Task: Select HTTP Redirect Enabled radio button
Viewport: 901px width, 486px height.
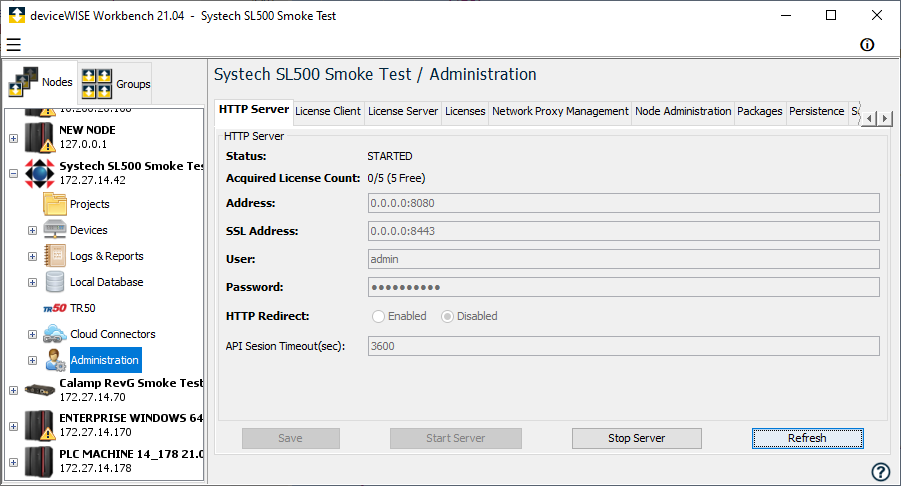Action: point(378,317)
